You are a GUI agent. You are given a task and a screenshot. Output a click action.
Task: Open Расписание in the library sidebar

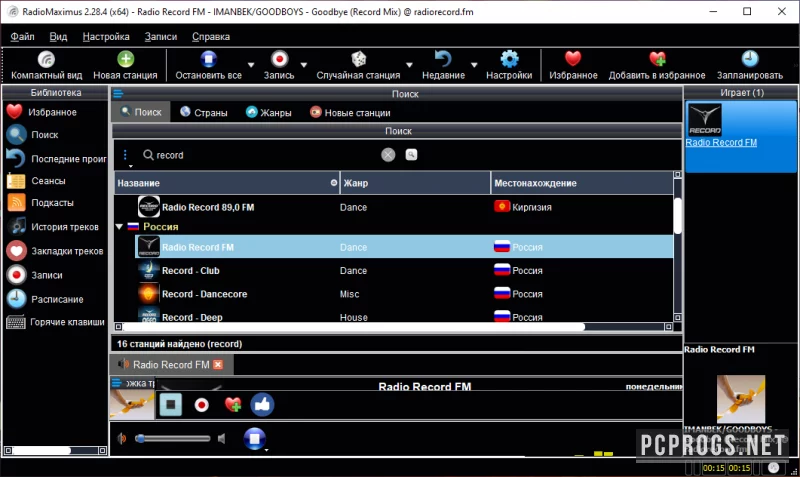tap(45, 299)
